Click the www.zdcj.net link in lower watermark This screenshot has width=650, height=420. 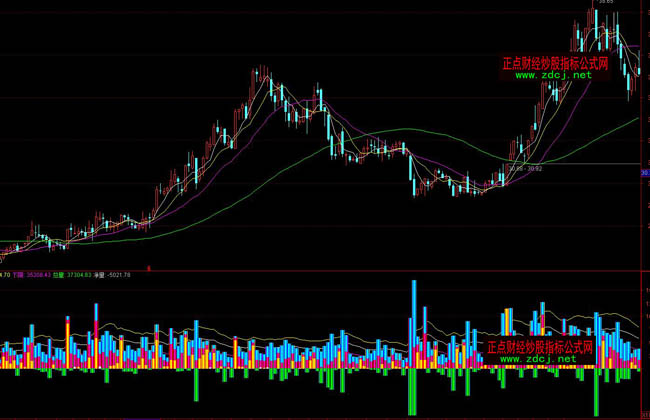pyautogui.click(x=539, y=359)
